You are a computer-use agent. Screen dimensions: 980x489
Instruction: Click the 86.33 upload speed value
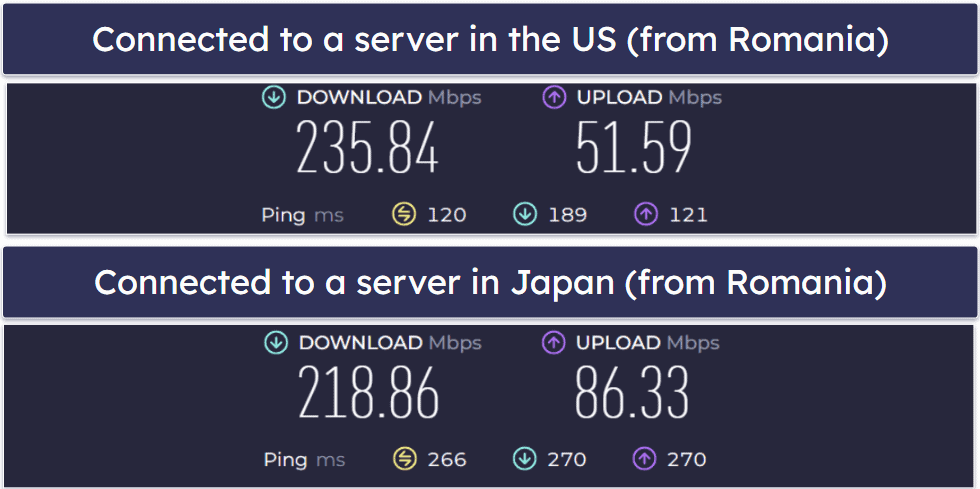pyautogui.click(x=632, y=393)
